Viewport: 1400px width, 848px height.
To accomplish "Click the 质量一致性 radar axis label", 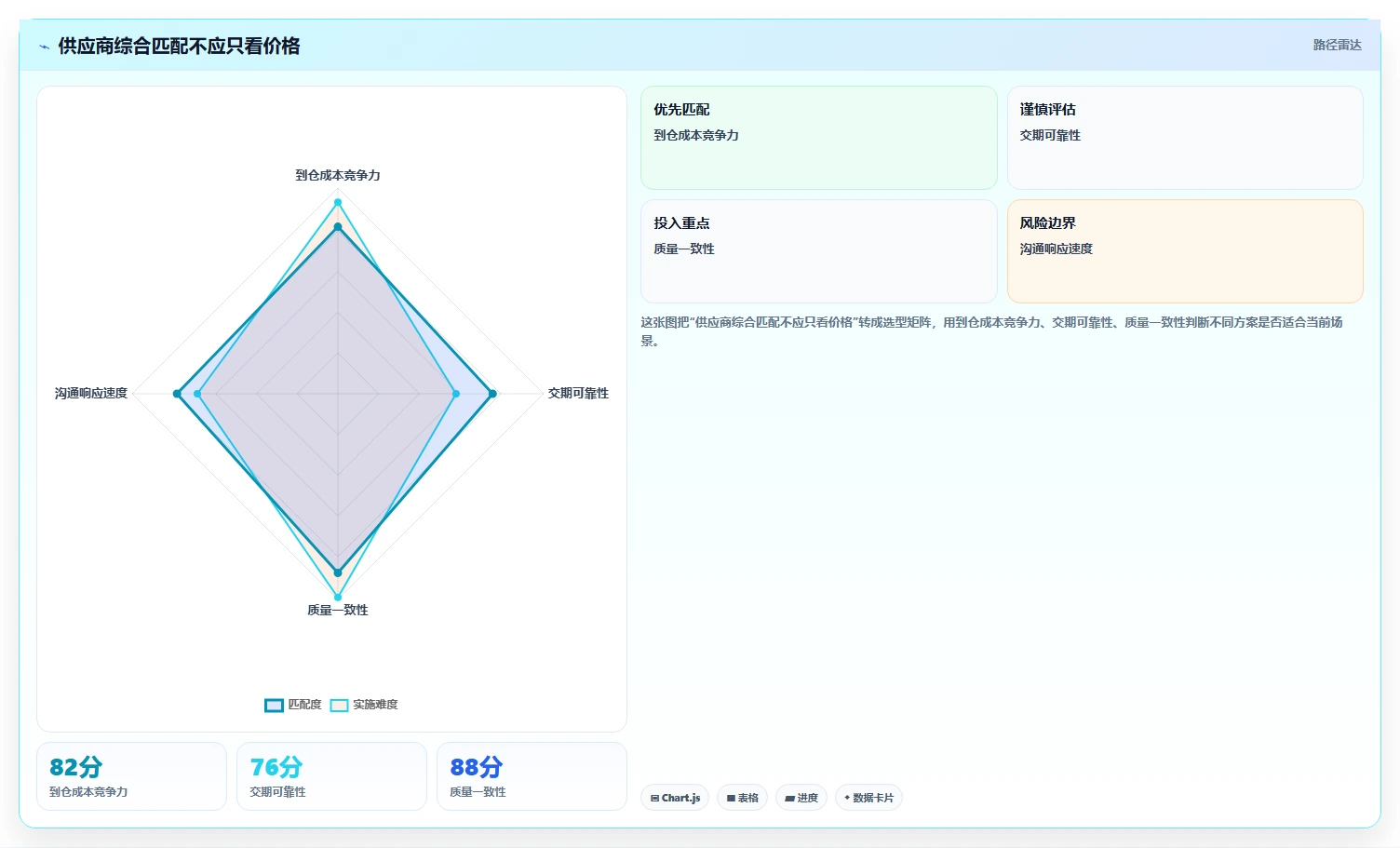I will (x=338, y=610).
